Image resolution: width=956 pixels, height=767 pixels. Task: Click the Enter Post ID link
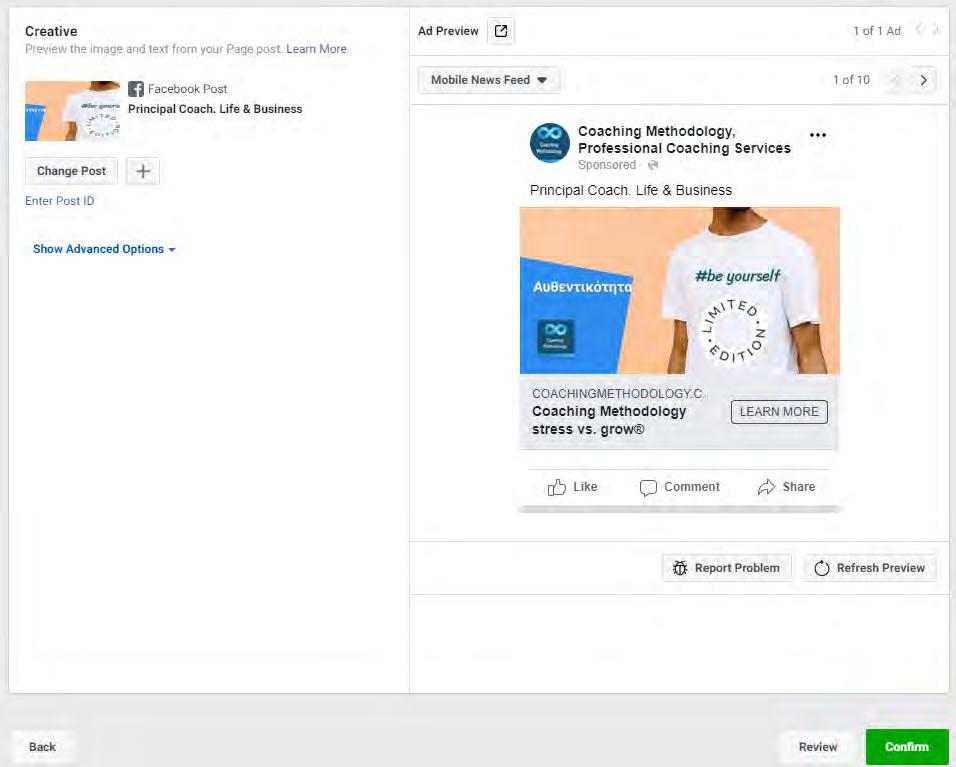[60, 201]
